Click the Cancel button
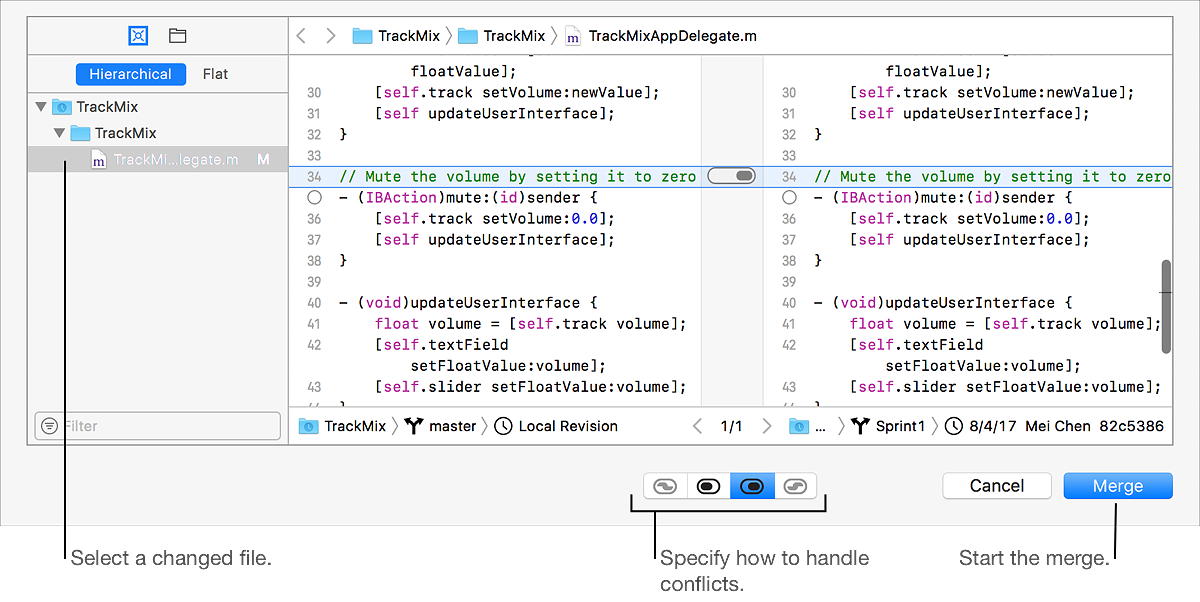Image resolution: width=1200 pixels, height=602 pixels. click(x=997, y=486)
